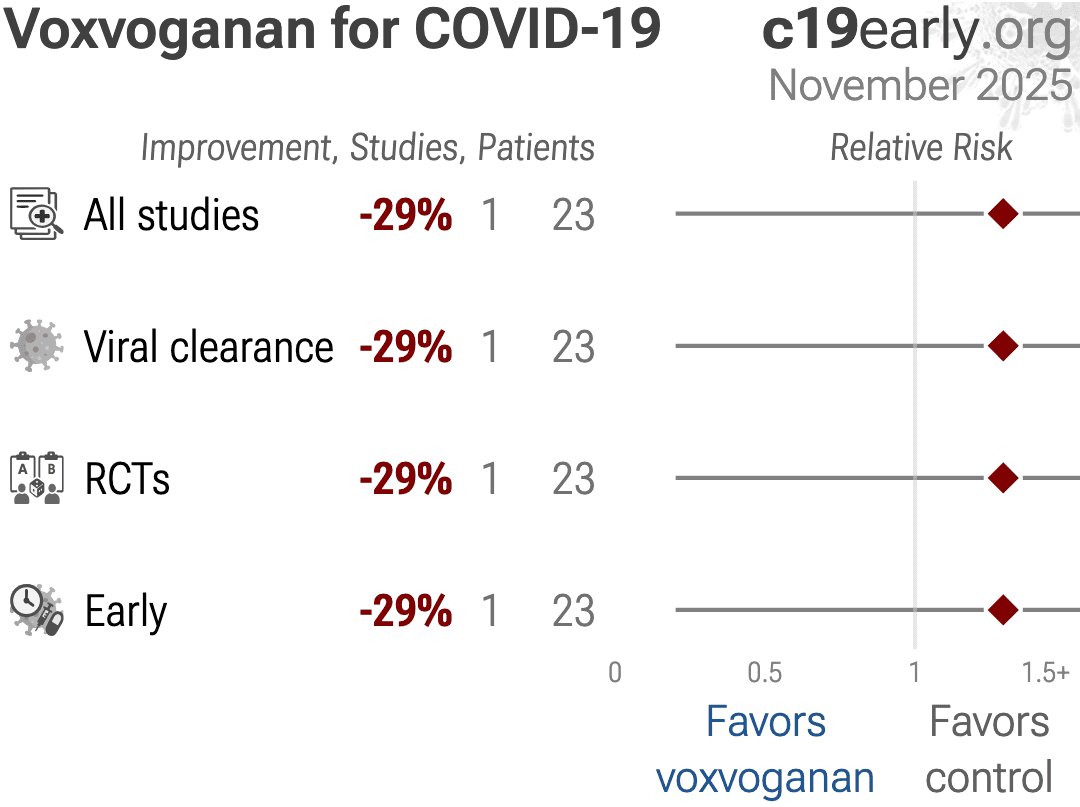Select the All studies row label

coord(171,215)
